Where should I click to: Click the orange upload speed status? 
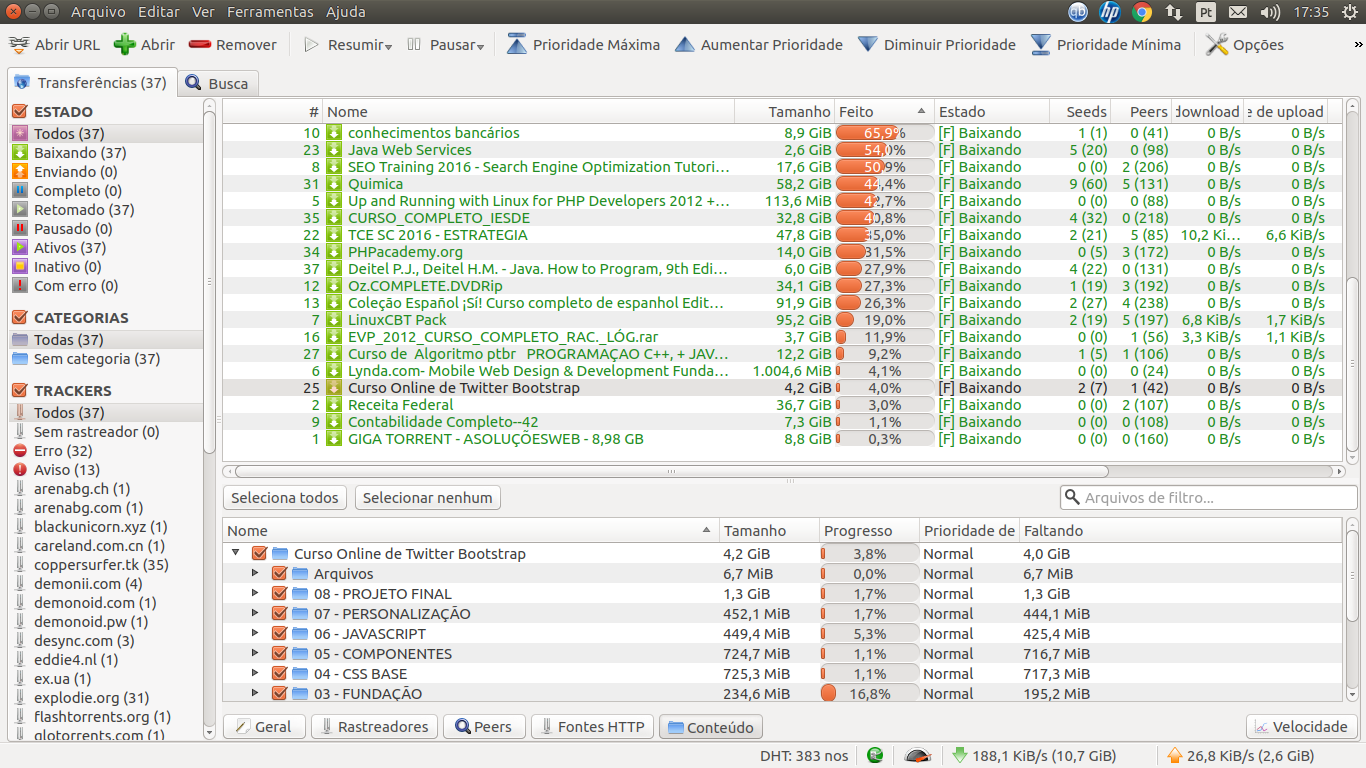1240,756
